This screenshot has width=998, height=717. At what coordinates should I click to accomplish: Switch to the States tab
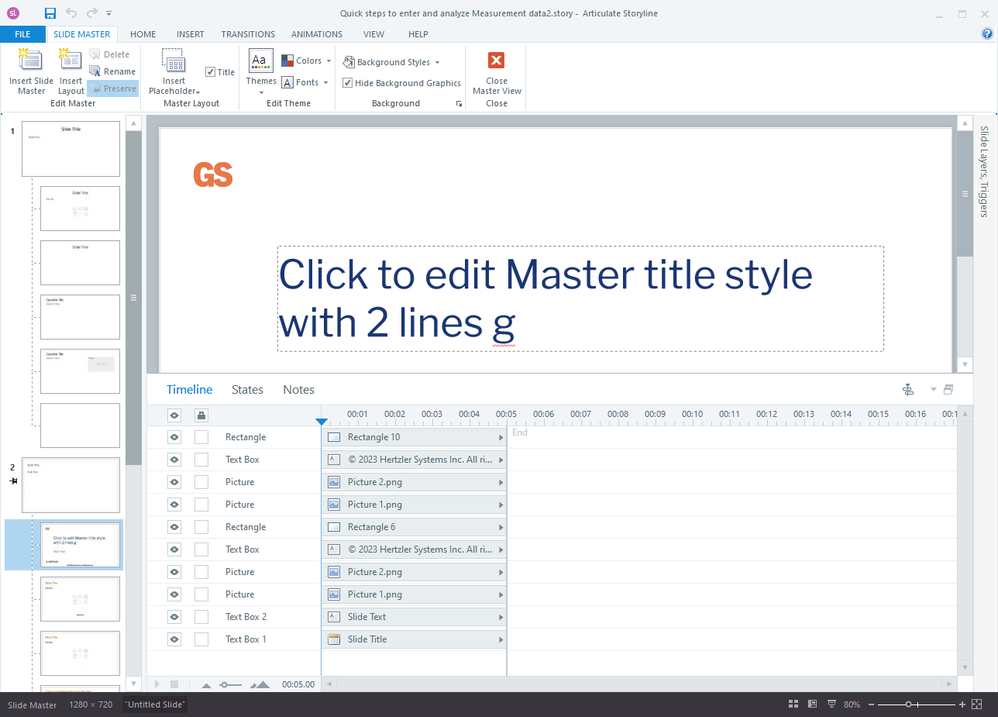click(x=247, y=390)
